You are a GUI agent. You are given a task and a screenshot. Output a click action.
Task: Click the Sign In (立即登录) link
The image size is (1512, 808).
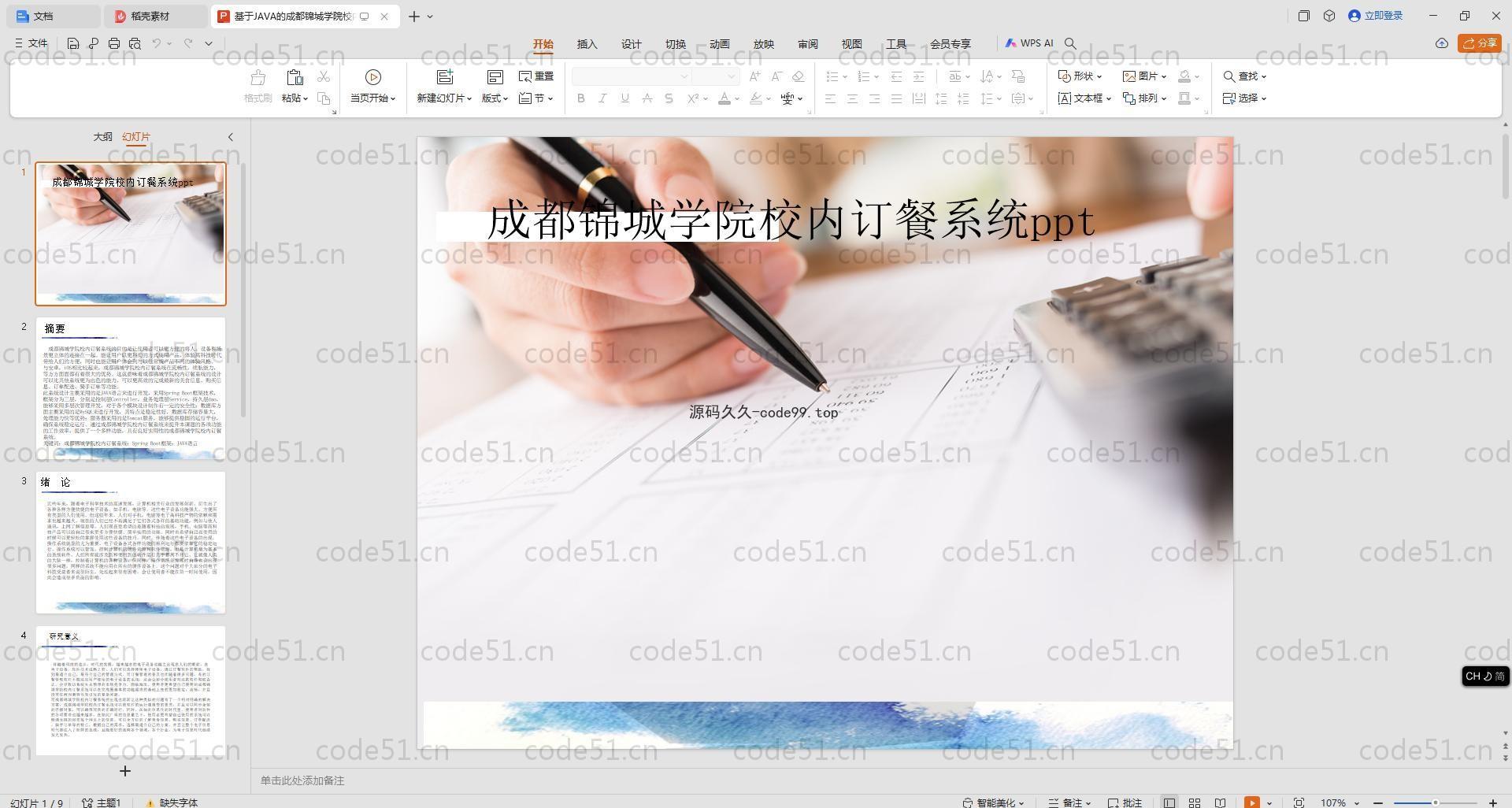pos(1376,16)
